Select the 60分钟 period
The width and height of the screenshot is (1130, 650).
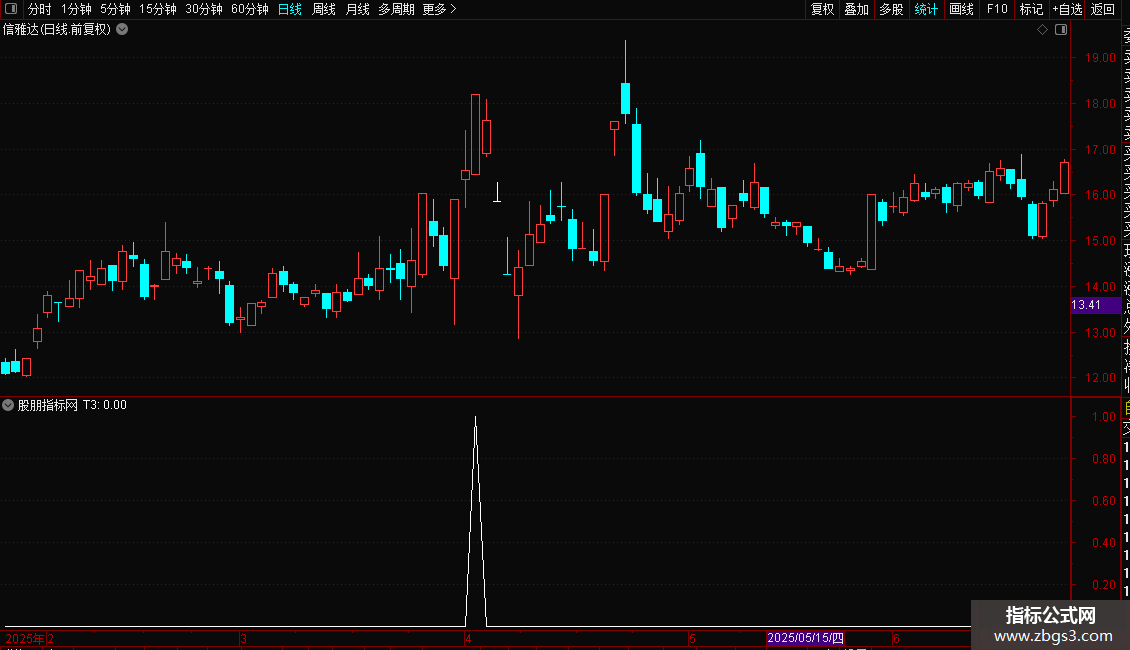coord(250,9)
